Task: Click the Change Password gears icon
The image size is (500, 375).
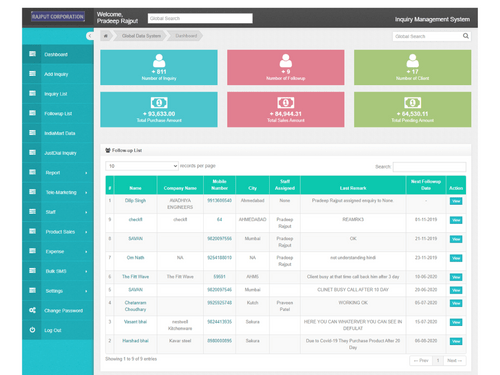Action: point(32,310)
